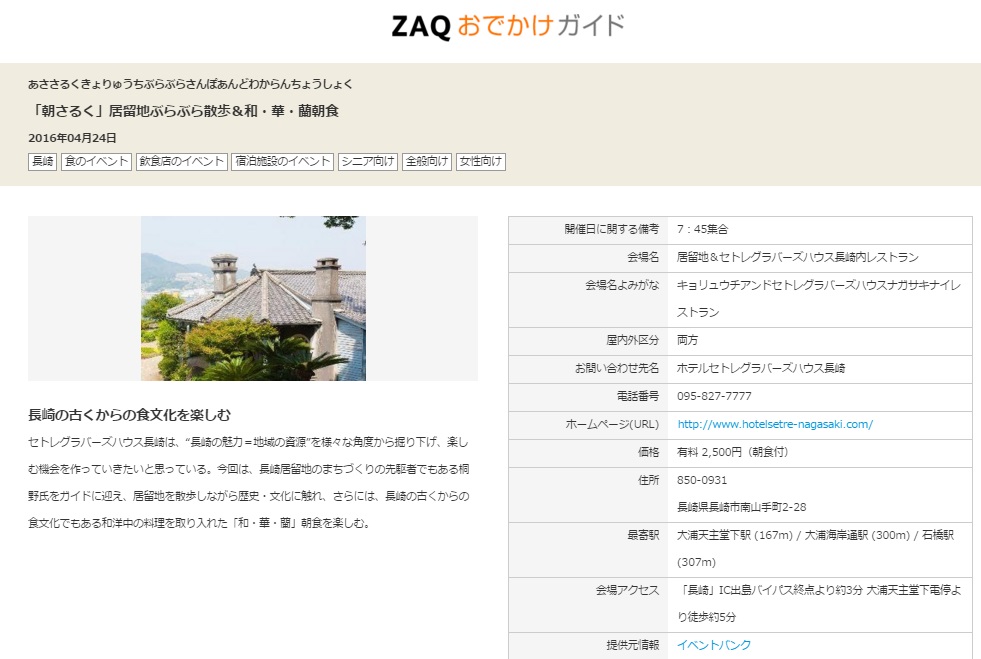This screenshot has width=981, height=659.
Task: Select the 長崎 tag
Action: pyautogui.click(x=42, y=162)
